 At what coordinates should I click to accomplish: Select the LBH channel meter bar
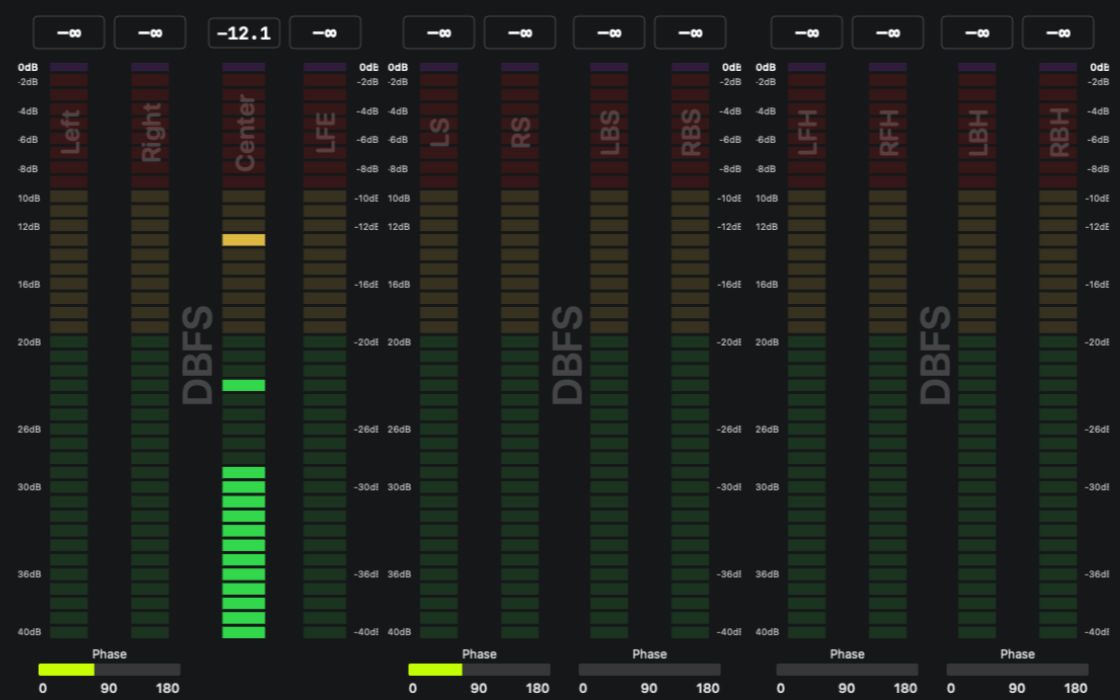977,350
